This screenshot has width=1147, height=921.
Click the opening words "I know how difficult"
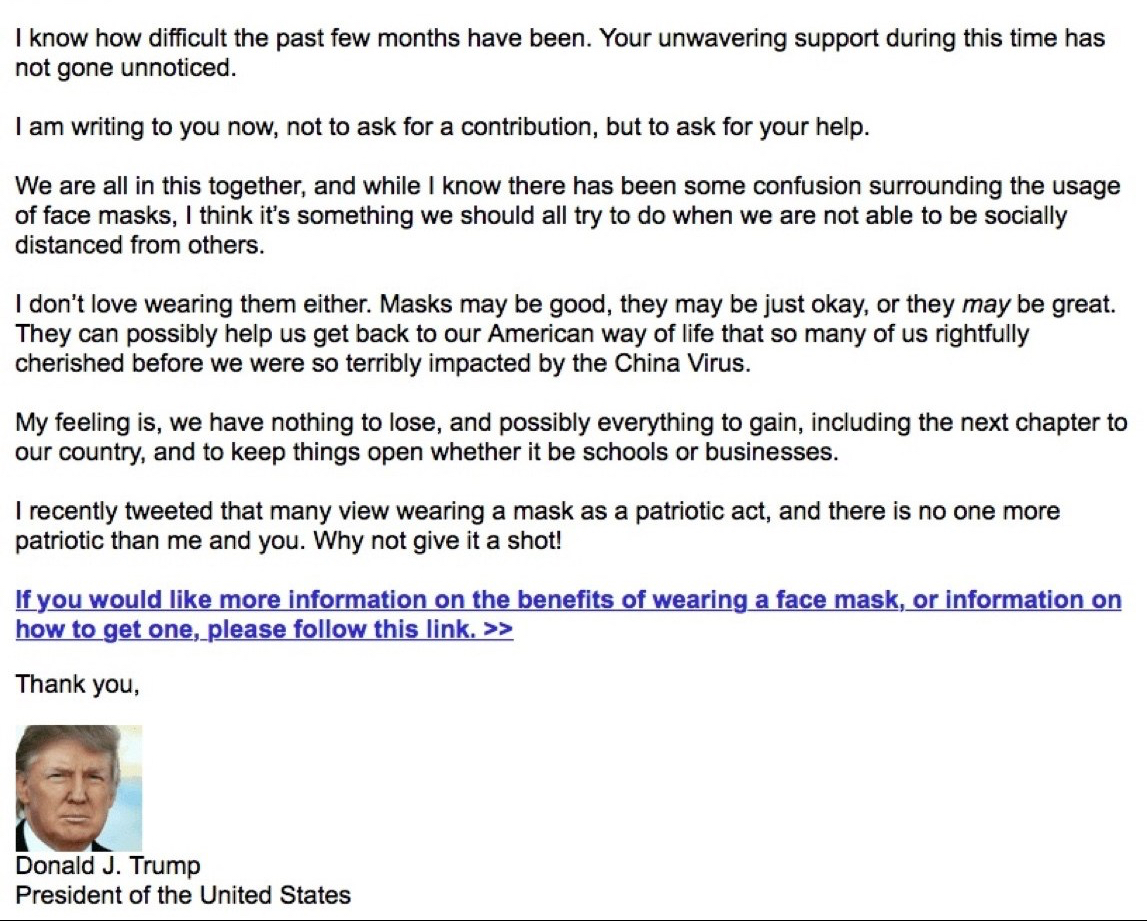[108, 39]
